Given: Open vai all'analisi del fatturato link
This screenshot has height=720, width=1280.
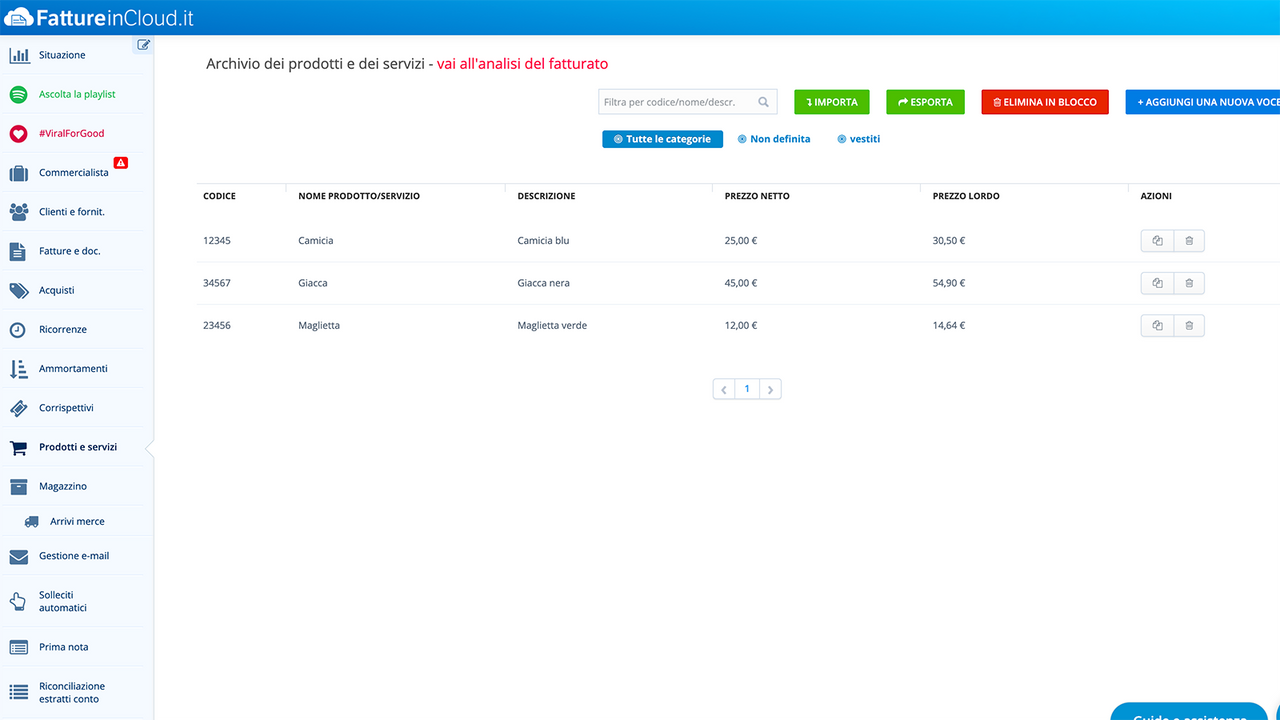Looking at the screenshot, I should [x=520, y=63].
